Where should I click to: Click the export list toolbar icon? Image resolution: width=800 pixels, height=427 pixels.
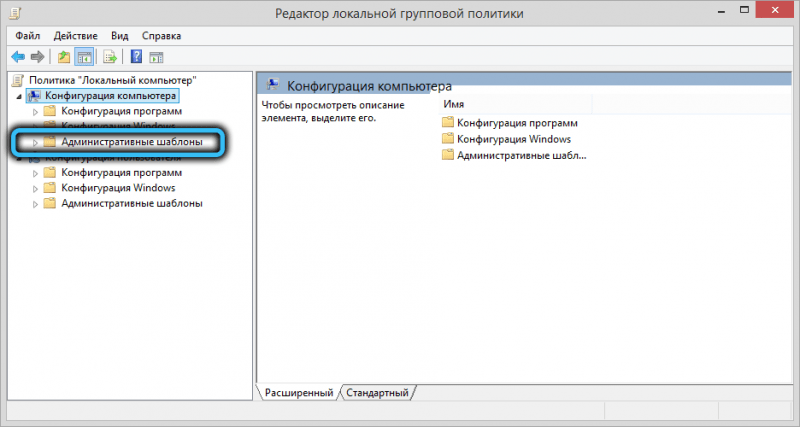coord(110,57)
